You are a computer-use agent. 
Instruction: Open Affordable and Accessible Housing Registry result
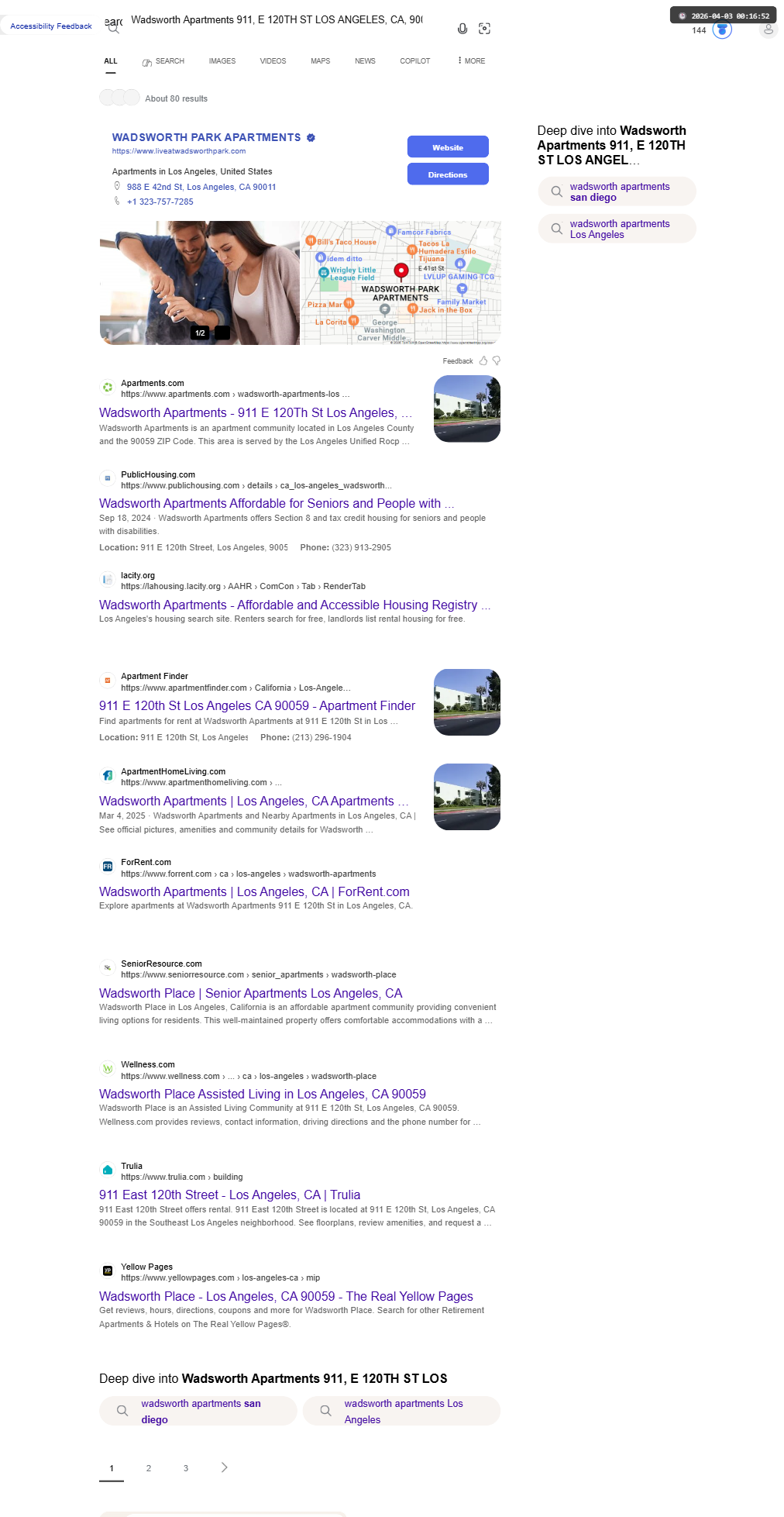(294, 605)
